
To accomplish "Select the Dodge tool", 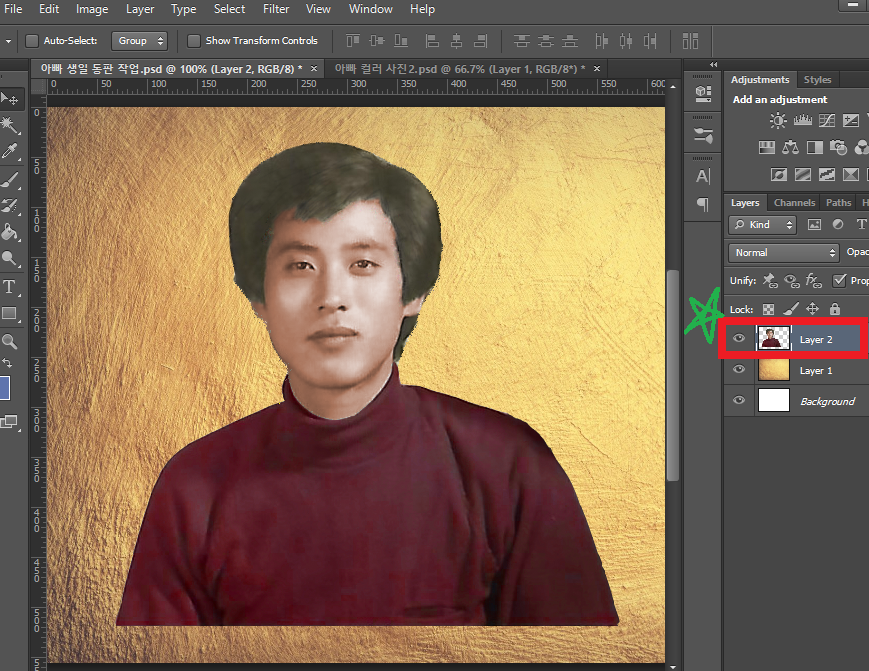I will pos(10,259).
